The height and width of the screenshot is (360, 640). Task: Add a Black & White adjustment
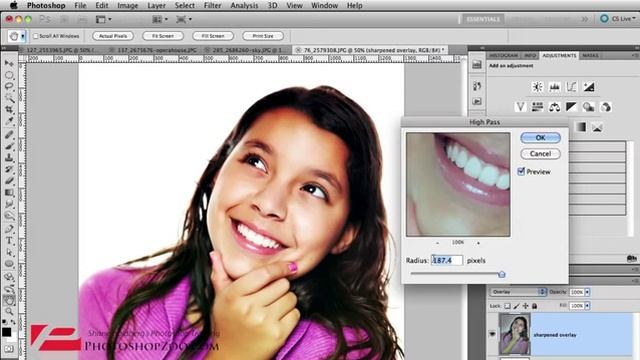(571, 107)
